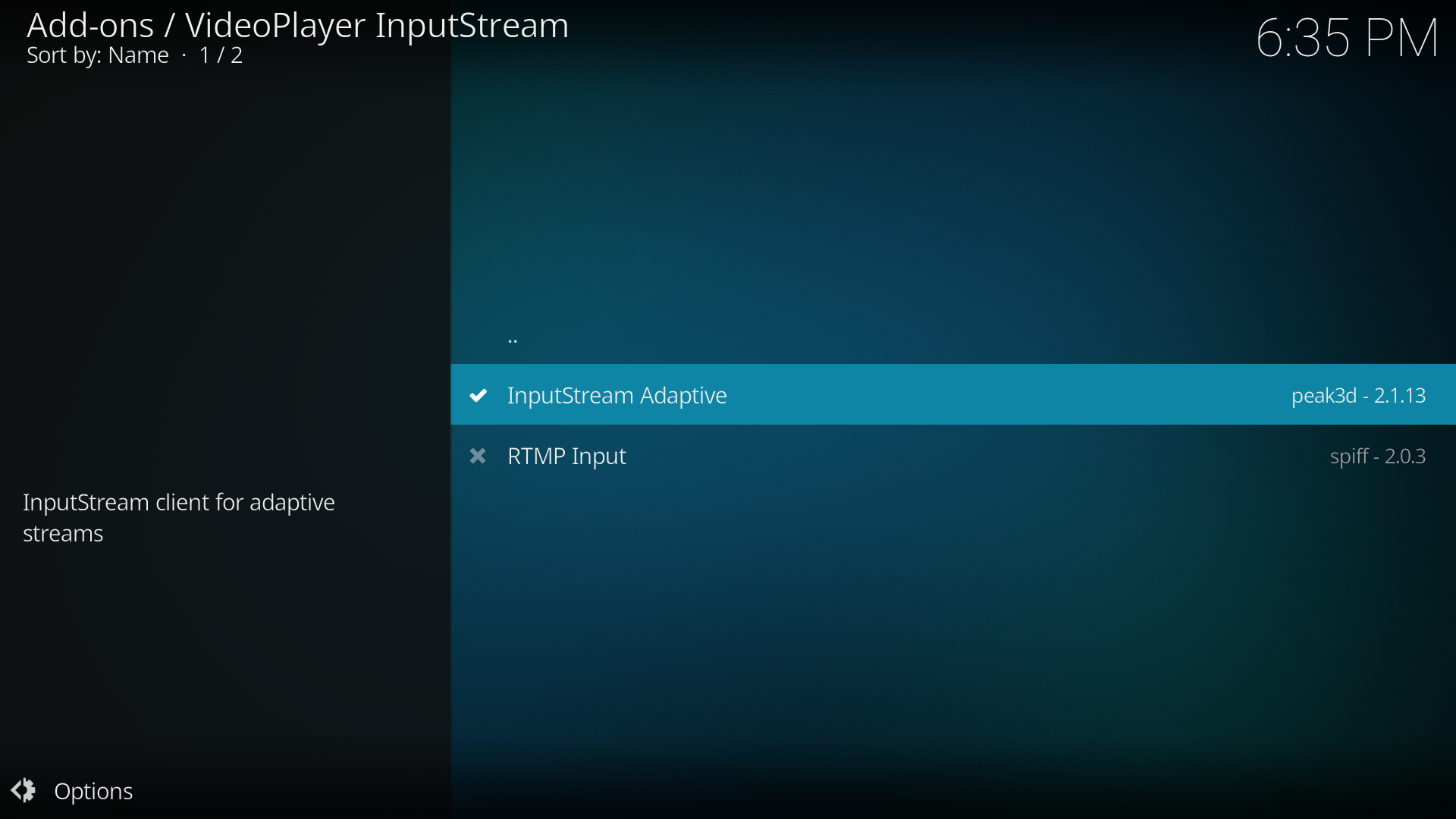Click the 6:35 PM clock display

(x=1348, y=38)
